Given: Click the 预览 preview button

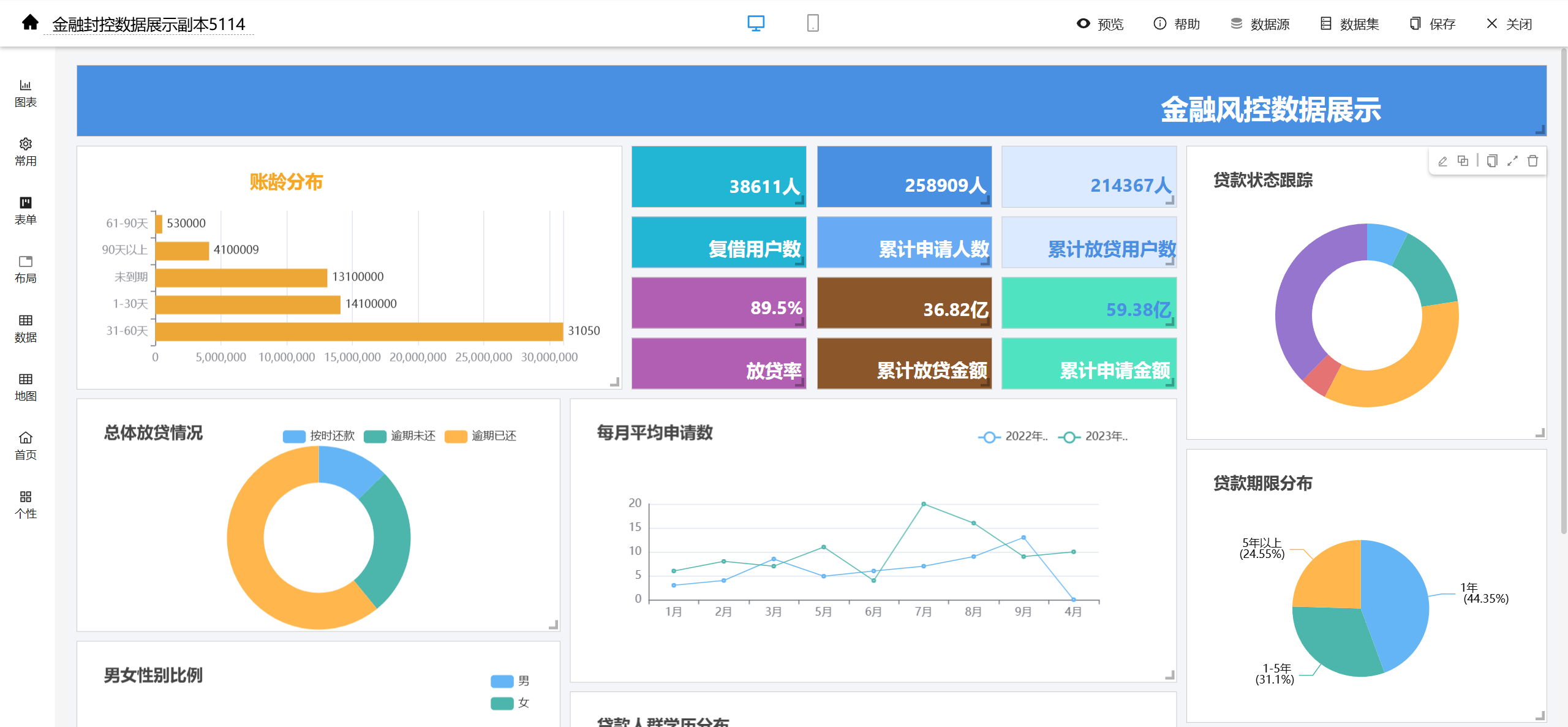Looking at the screenshot, I should pos(1100,24).
